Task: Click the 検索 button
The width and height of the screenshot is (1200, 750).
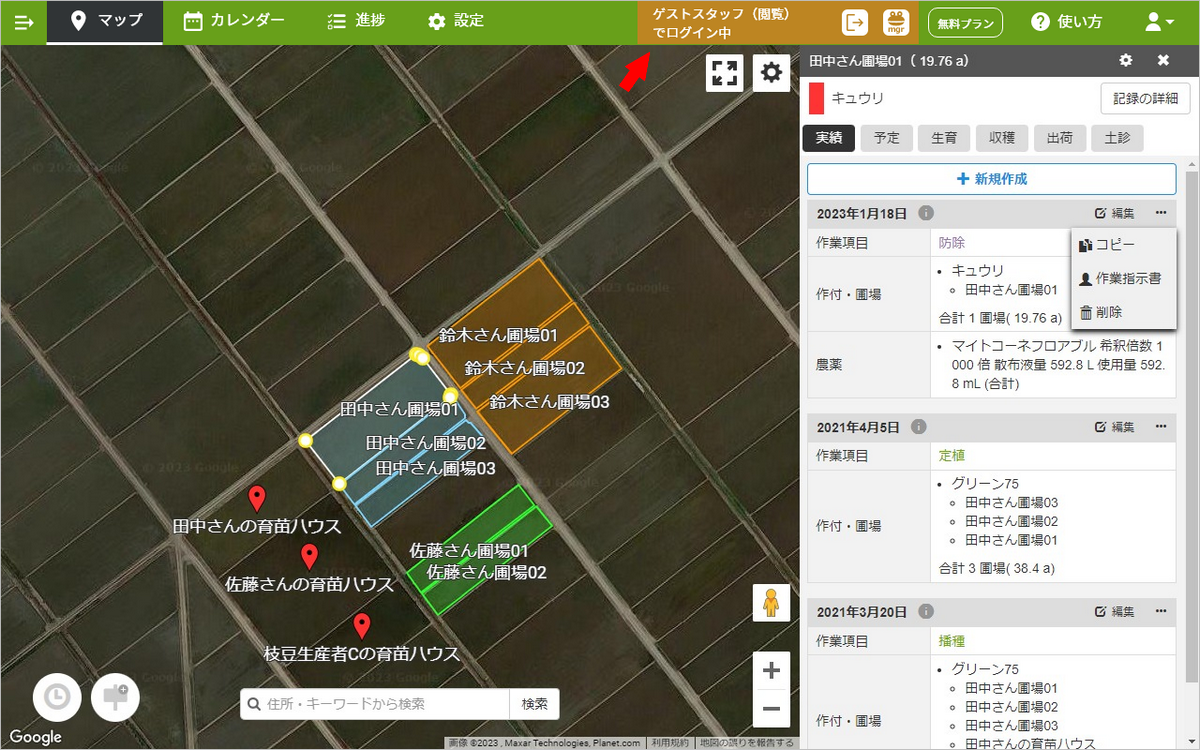Action: (534, 704)
